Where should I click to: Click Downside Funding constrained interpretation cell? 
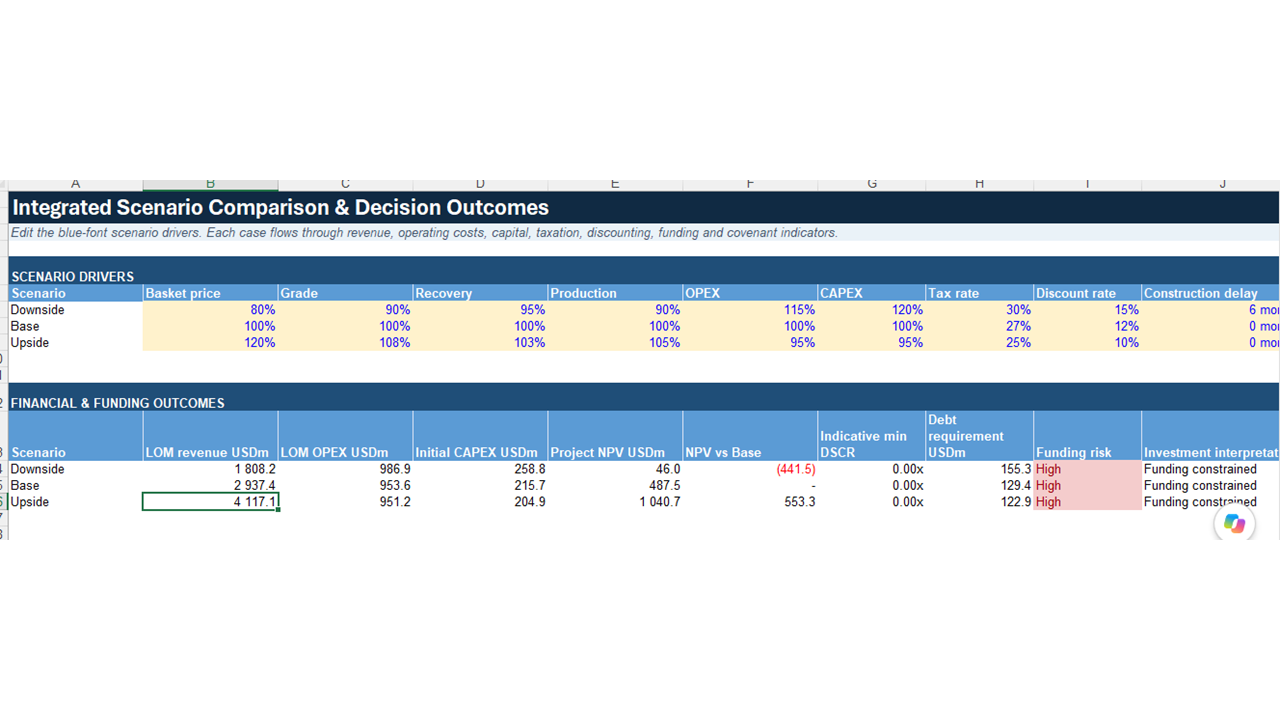point(1211,469)
